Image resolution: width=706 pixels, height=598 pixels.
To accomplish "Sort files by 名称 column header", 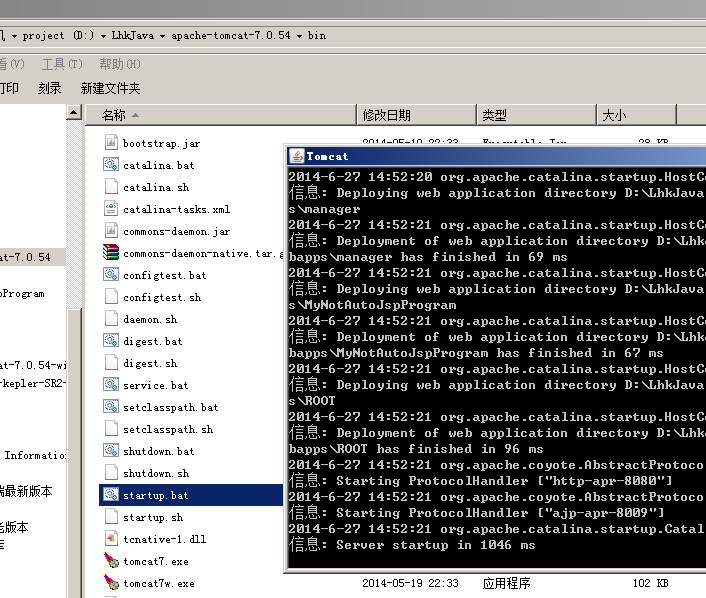I will click(221, 115).
